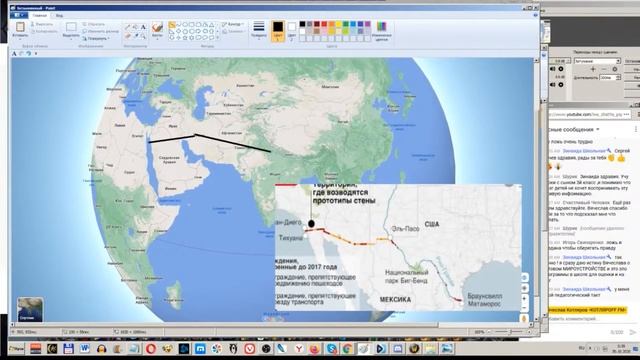Open Word from the taskbar
The width and height of the screenshot is (640, 360).
[x=84, y=349]
